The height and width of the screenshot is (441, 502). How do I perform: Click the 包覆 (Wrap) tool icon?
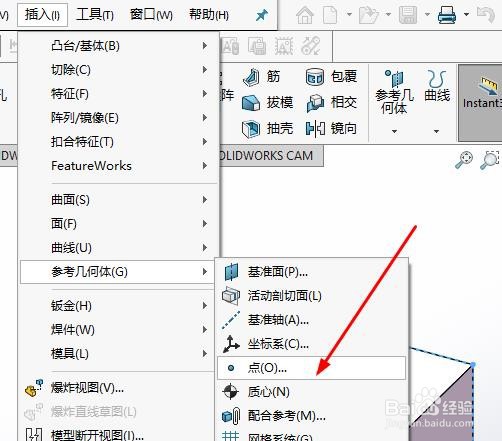pos(315,77)
